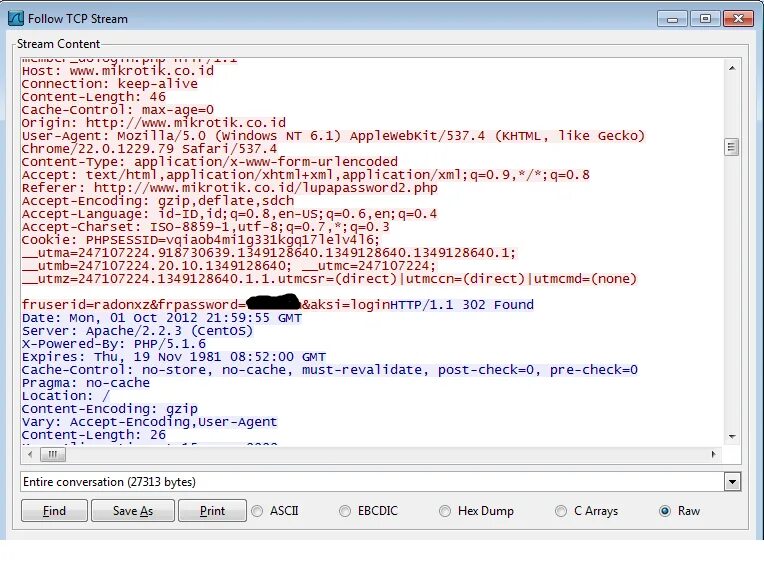The width and height of the screenshot is (764, 586).
Task: Click the Print button
Action: coord(212,510)
